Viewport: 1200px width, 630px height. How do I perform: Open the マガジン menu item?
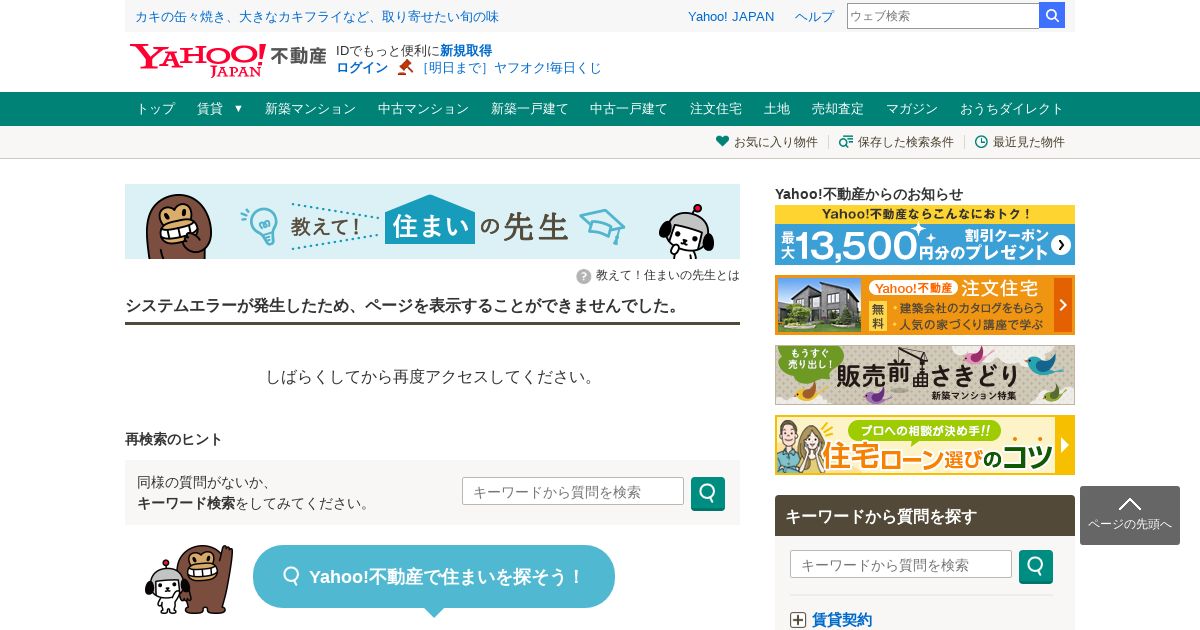tap(912, 109)
